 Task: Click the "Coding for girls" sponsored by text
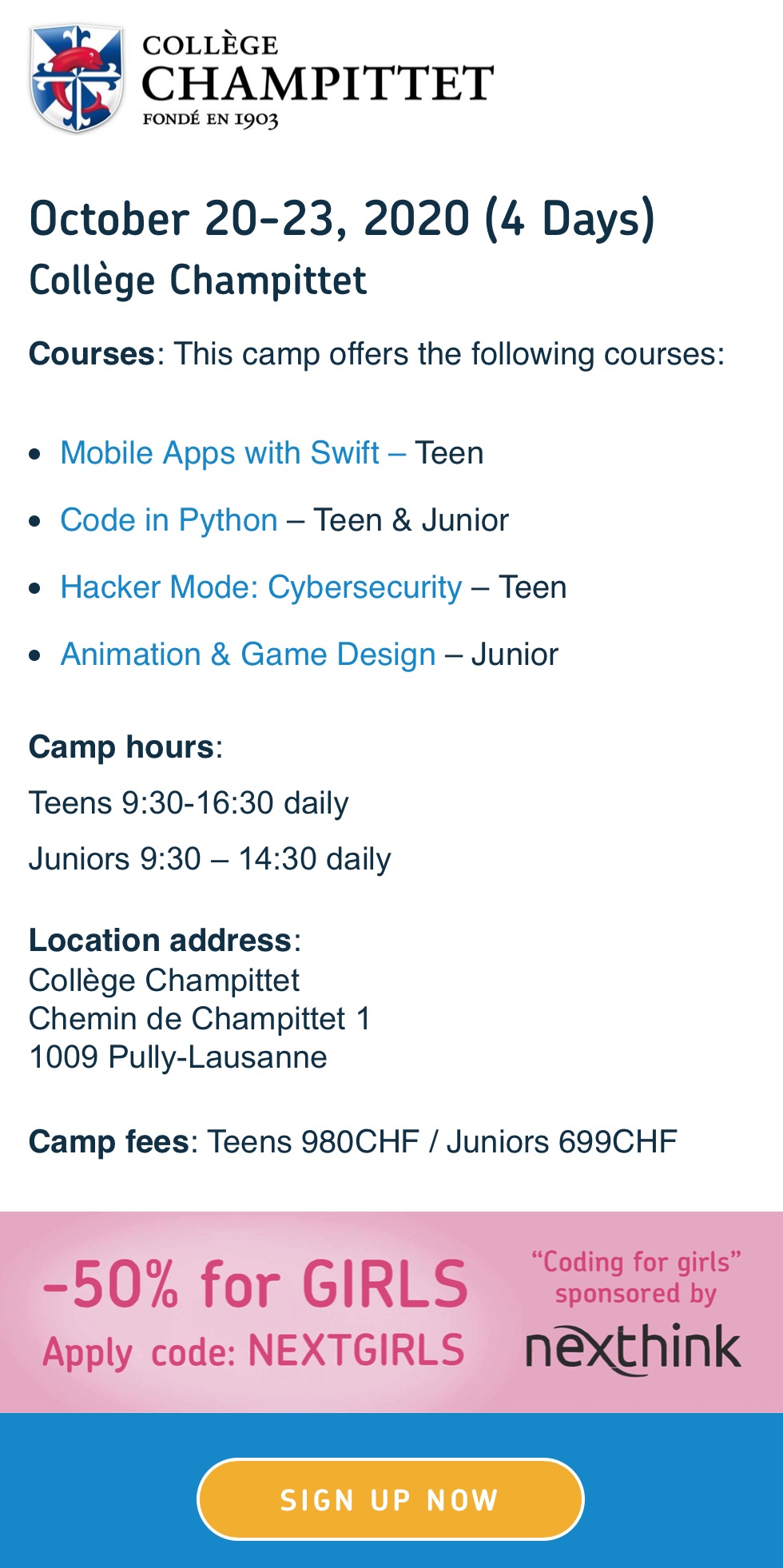636,1277
